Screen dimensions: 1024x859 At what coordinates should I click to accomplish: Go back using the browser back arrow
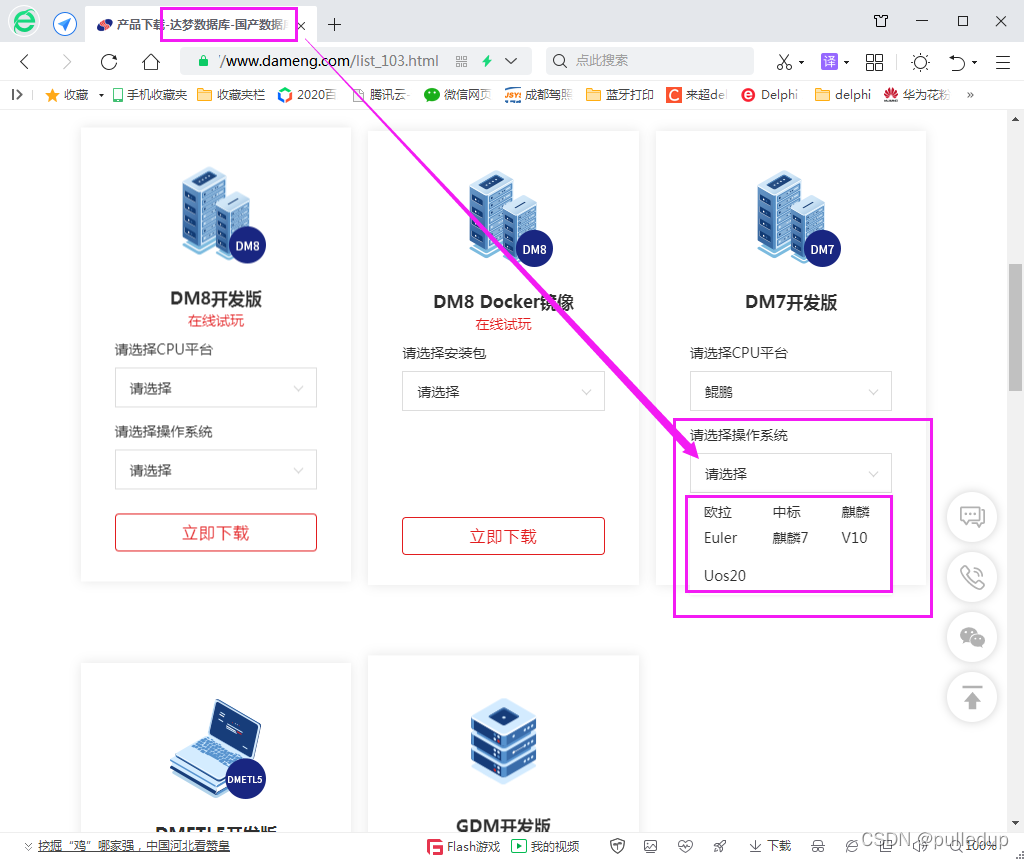[25, 62]
